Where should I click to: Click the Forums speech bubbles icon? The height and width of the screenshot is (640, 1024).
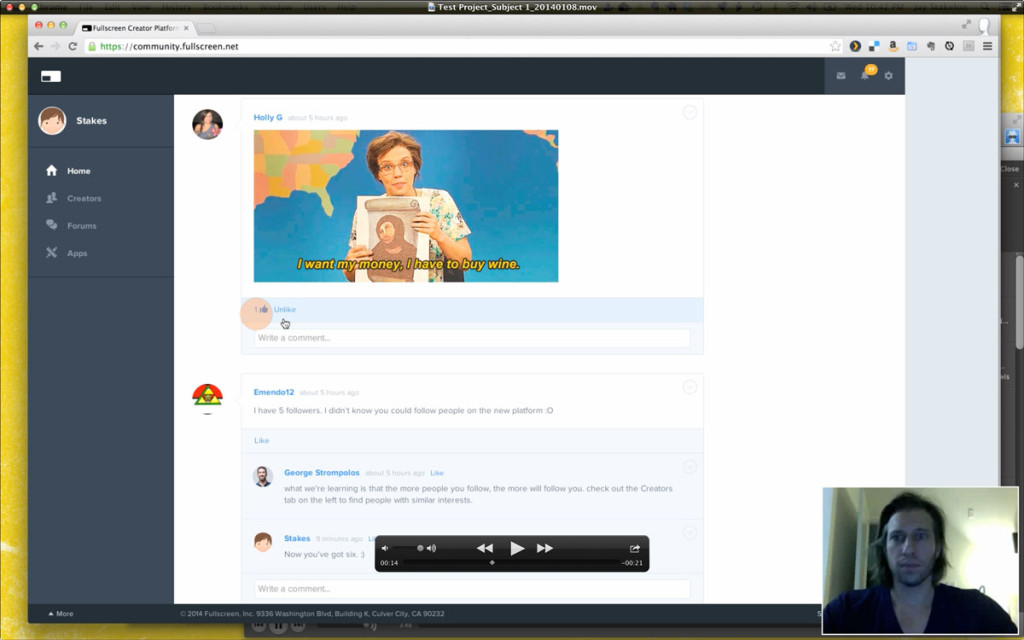coord(52,225)
